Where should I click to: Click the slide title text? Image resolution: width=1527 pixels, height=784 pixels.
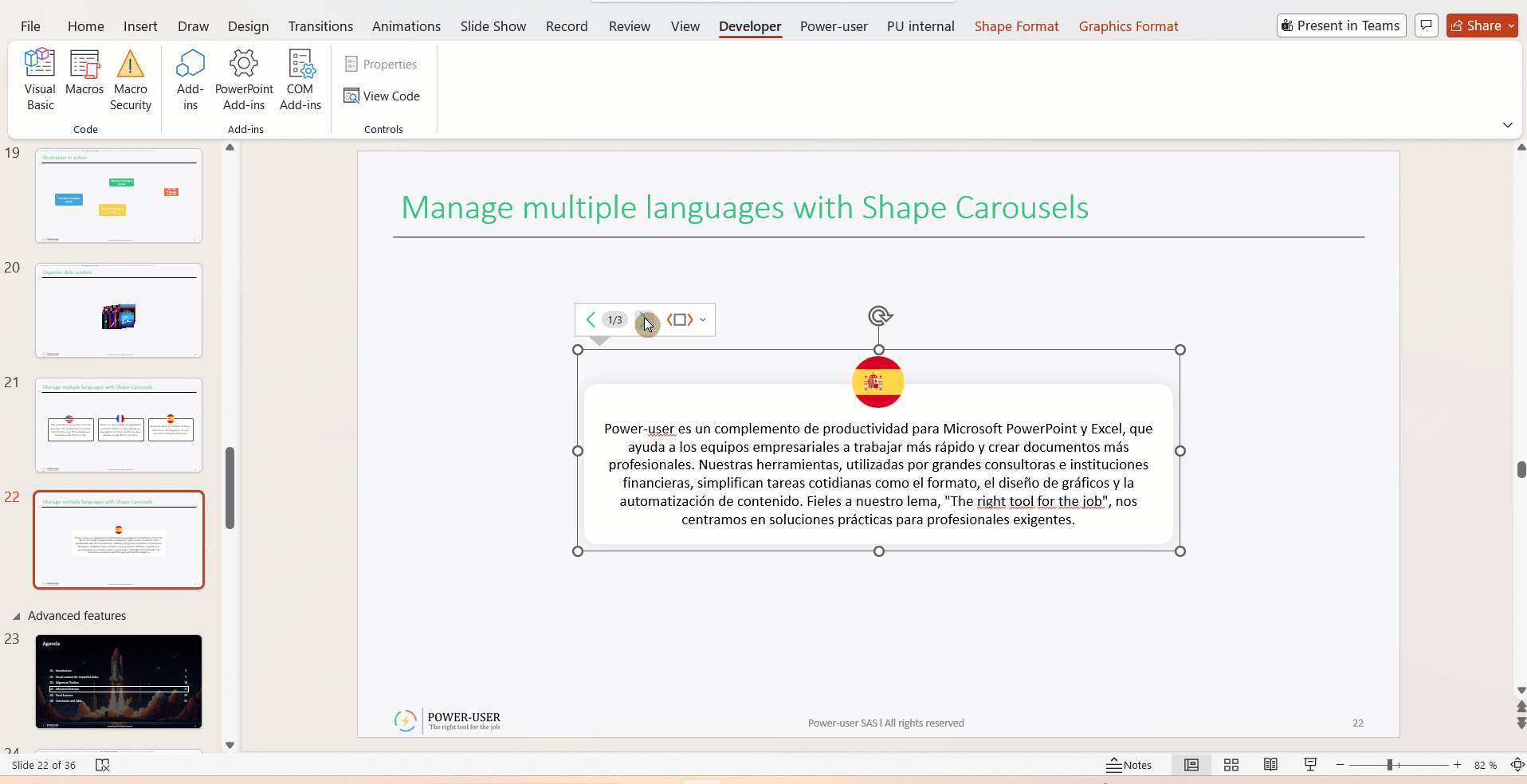click(x=744, y=207)
